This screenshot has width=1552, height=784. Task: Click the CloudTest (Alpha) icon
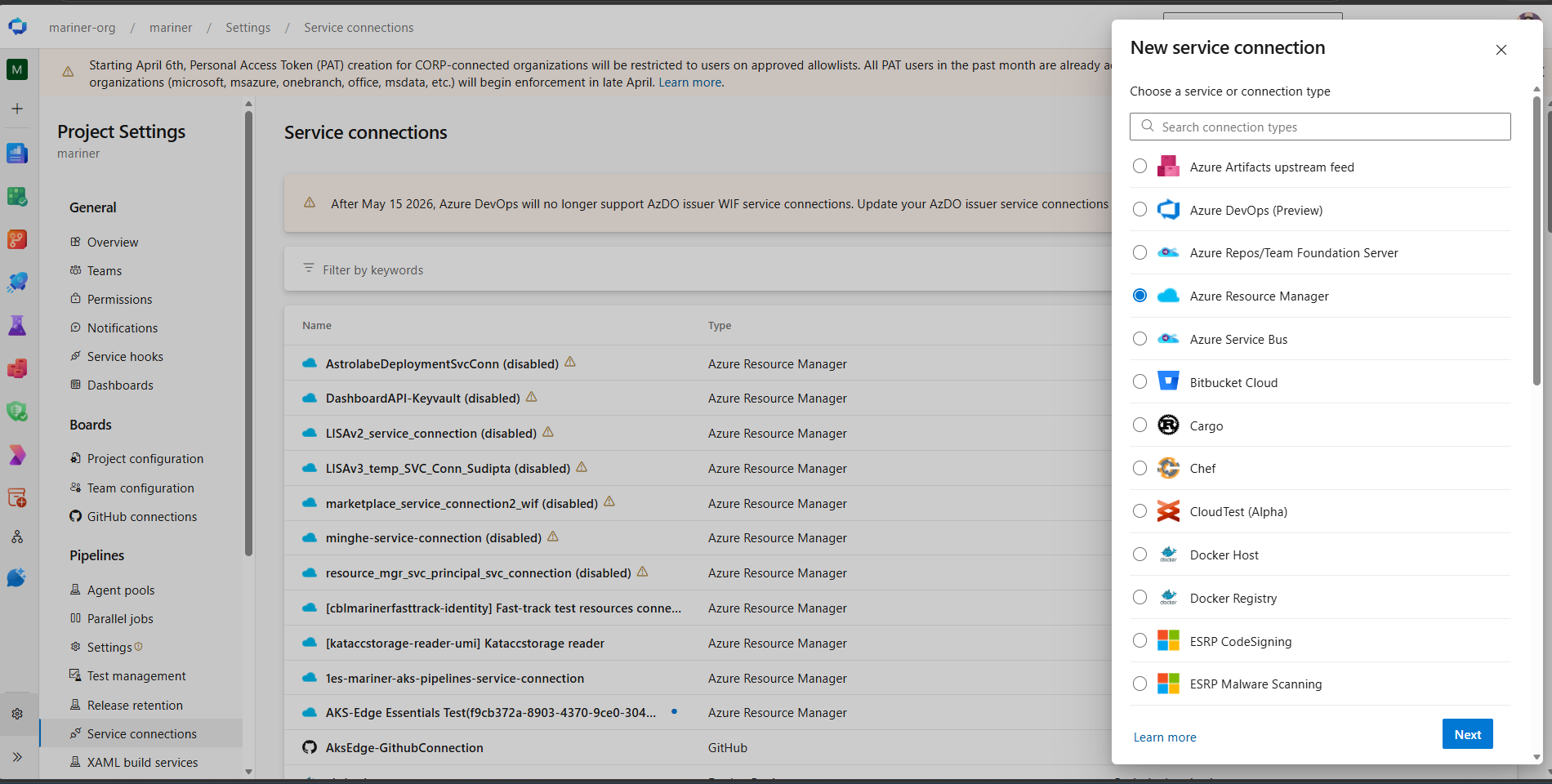click(1169, 511)
